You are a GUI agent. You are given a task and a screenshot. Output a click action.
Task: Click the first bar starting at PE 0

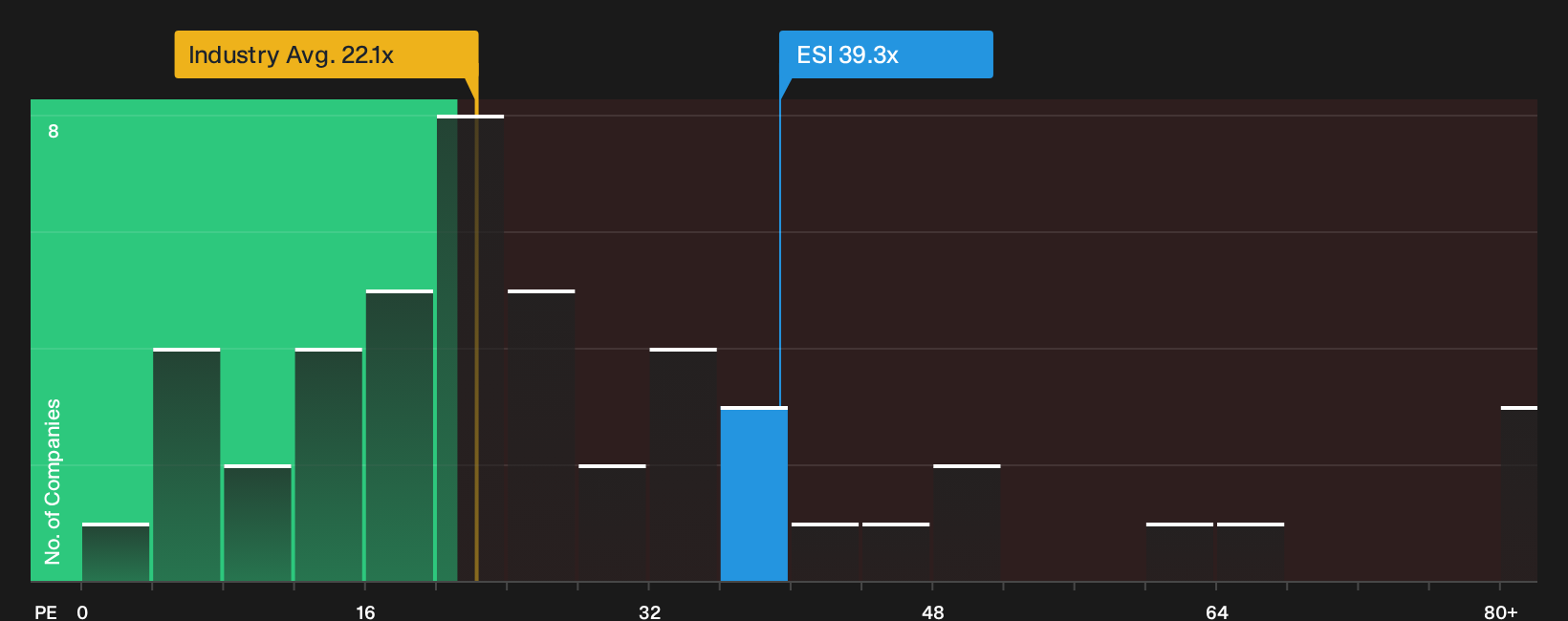point(116,552)
